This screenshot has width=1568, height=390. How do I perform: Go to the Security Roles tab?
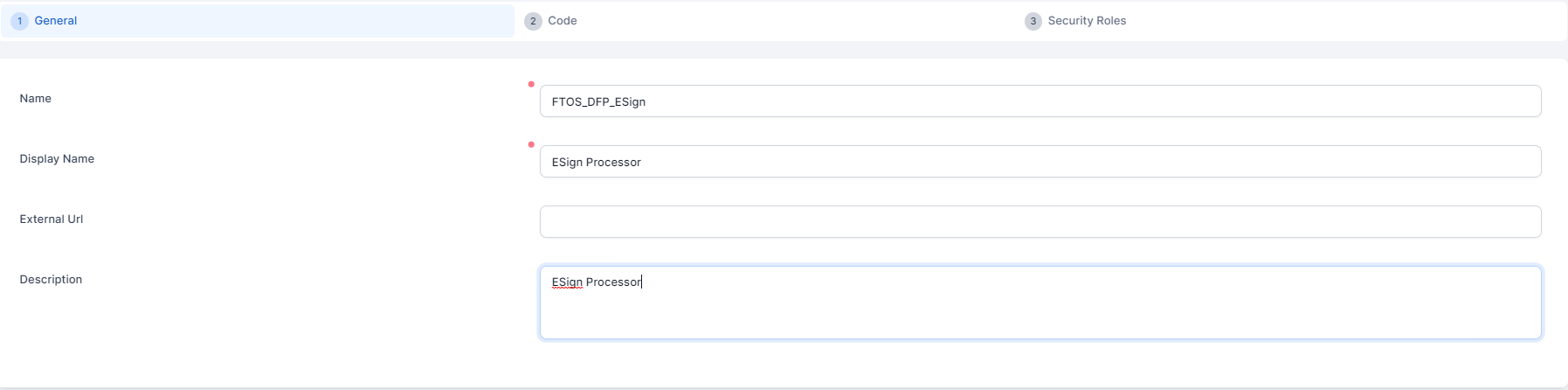tap(1087, 21)
